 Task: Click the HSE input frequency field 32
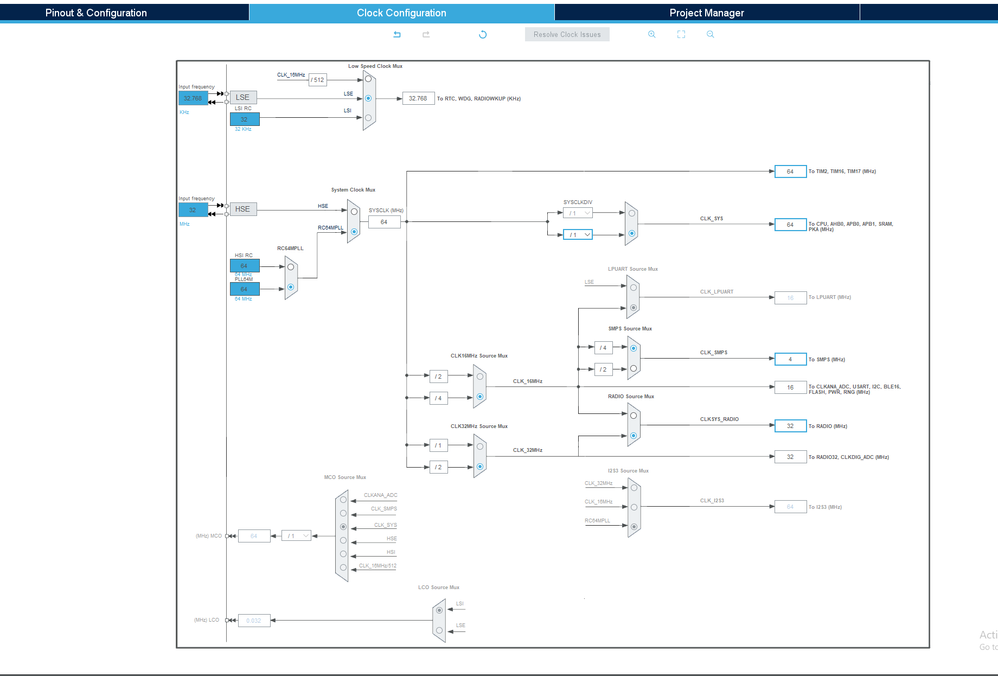pyautogui.click(x=193, y=210)
